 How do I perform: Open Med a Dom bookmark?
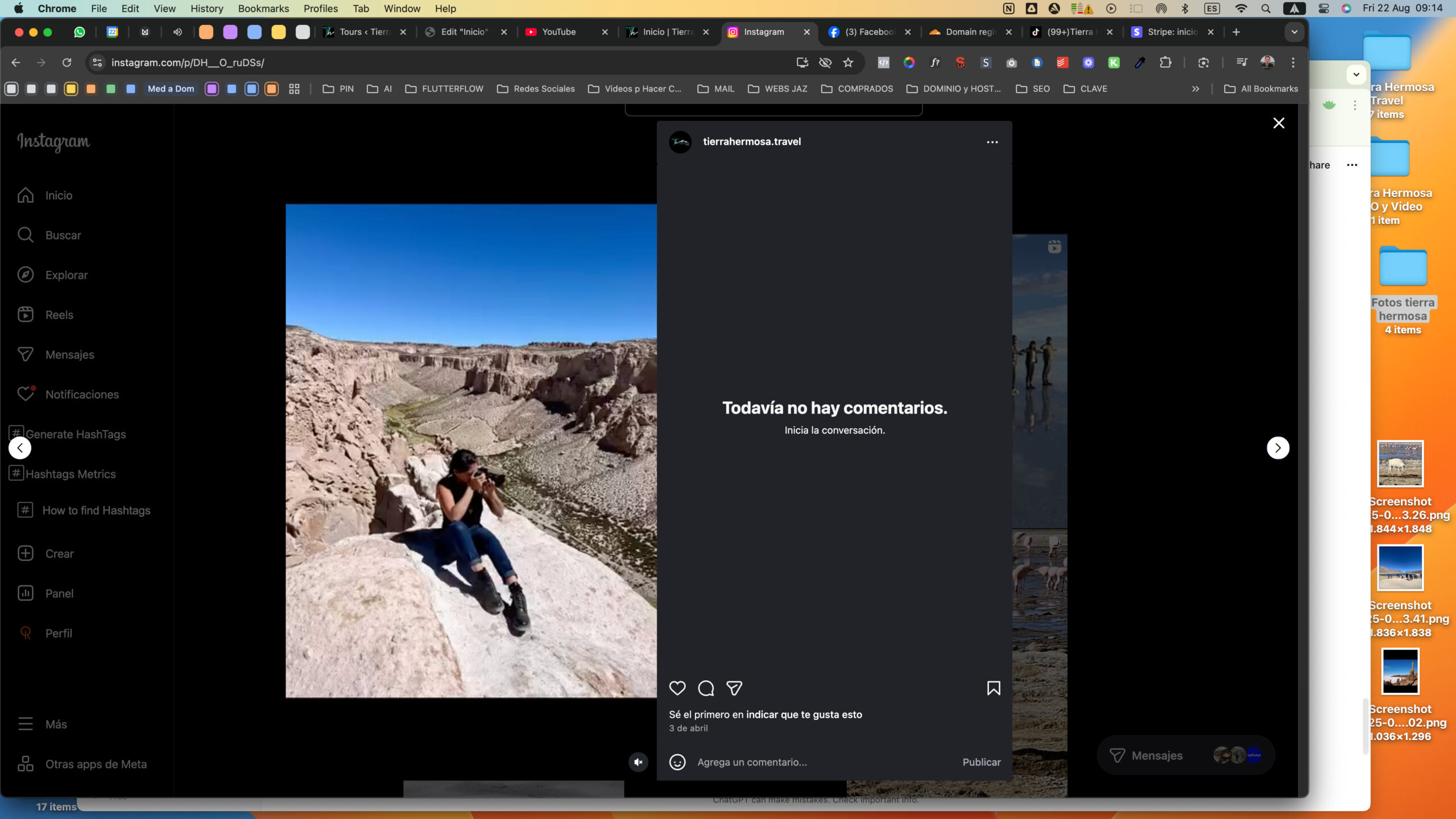[x=171, y=89]
